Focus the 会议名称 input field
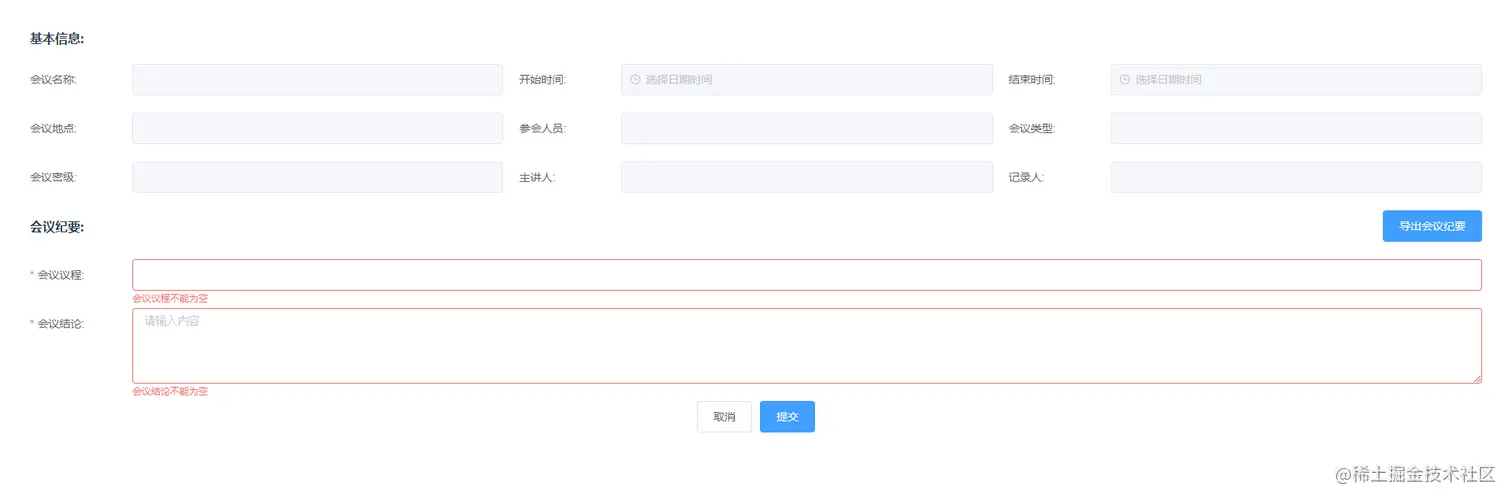This screenshot has width=1512, height=501. tap(317, 80)
